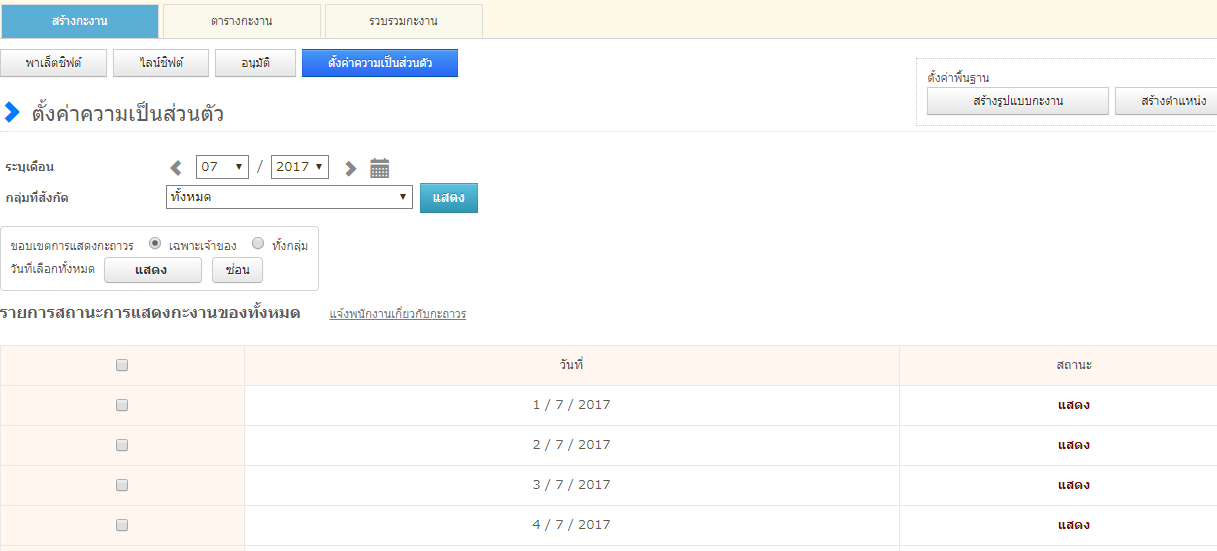Click the previous month arrow icon
This screenshot has height=551, width=1217.
pyautogui.click(x=176, y=168)
